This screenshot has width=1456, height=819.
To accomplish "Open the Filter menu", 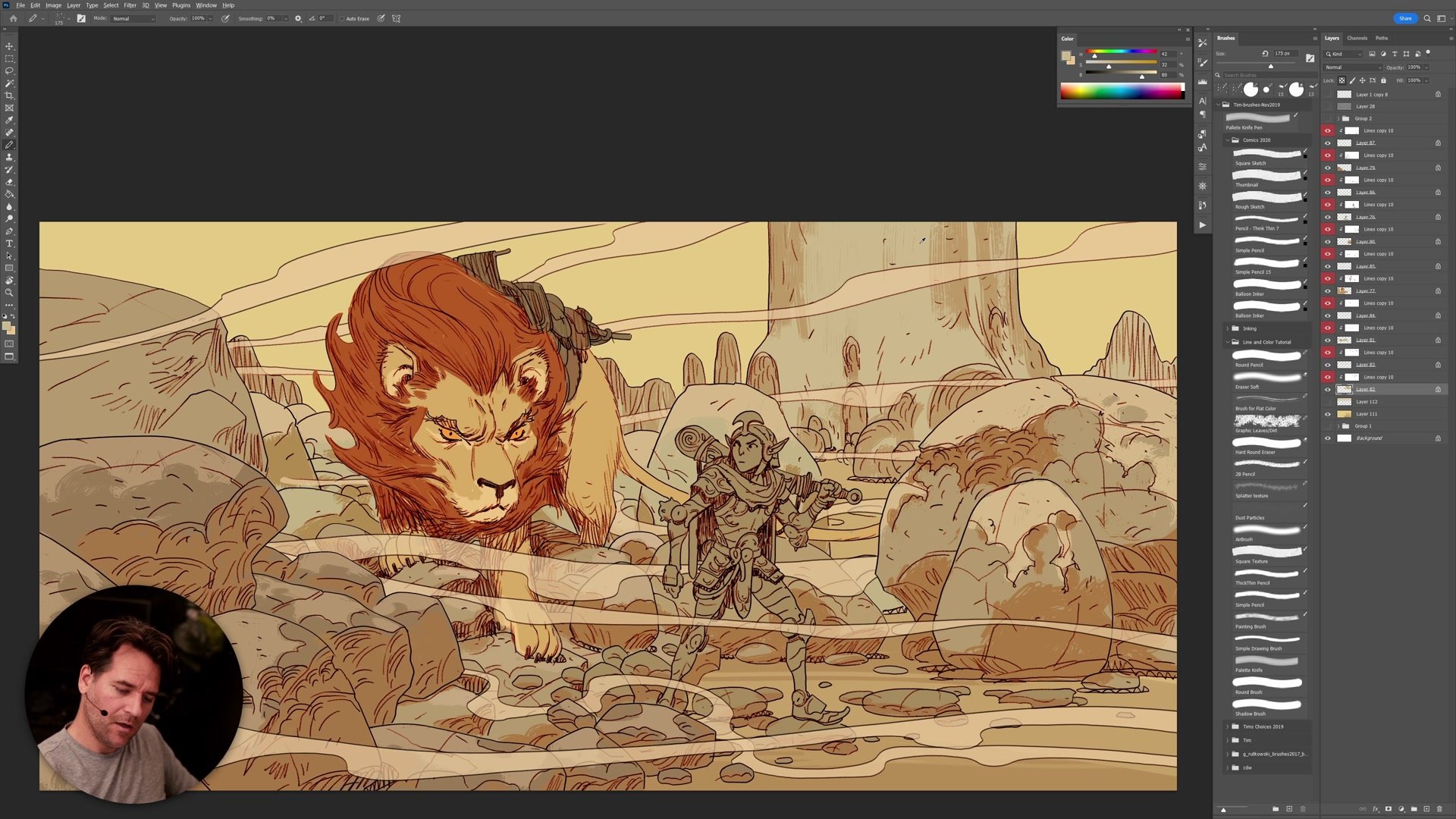I will point(130,5).
